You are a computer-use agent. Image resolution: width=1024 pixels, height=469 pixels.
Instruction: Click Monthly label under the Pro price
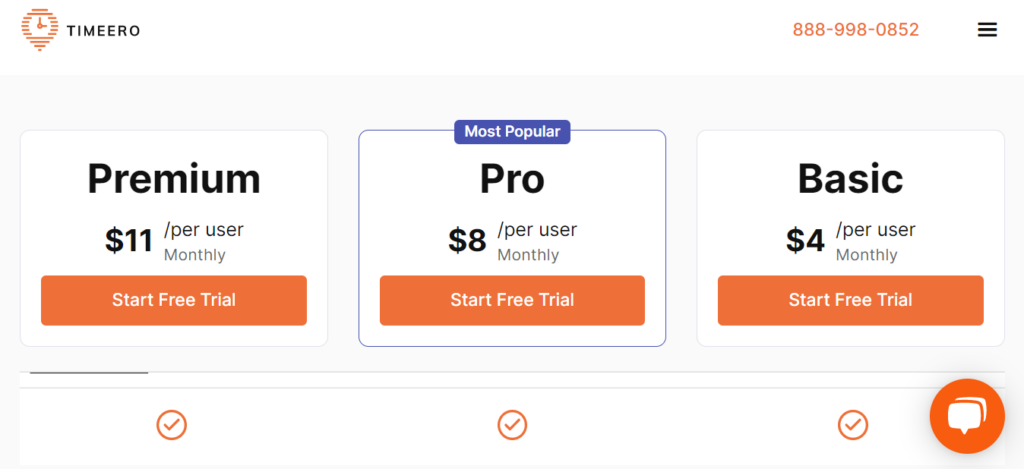pos(528,255)
